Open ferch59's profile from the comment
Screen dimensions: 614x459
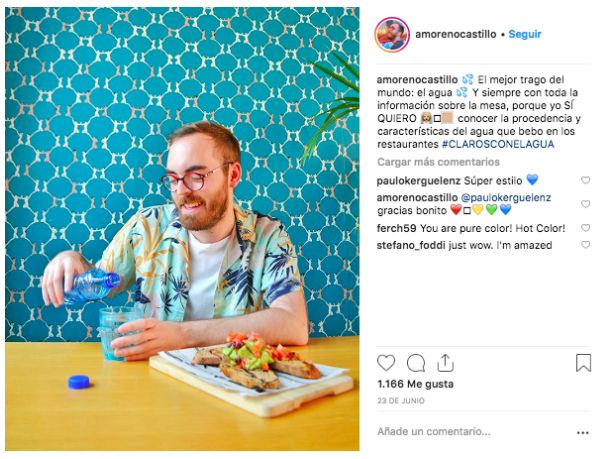coord(396,228)
